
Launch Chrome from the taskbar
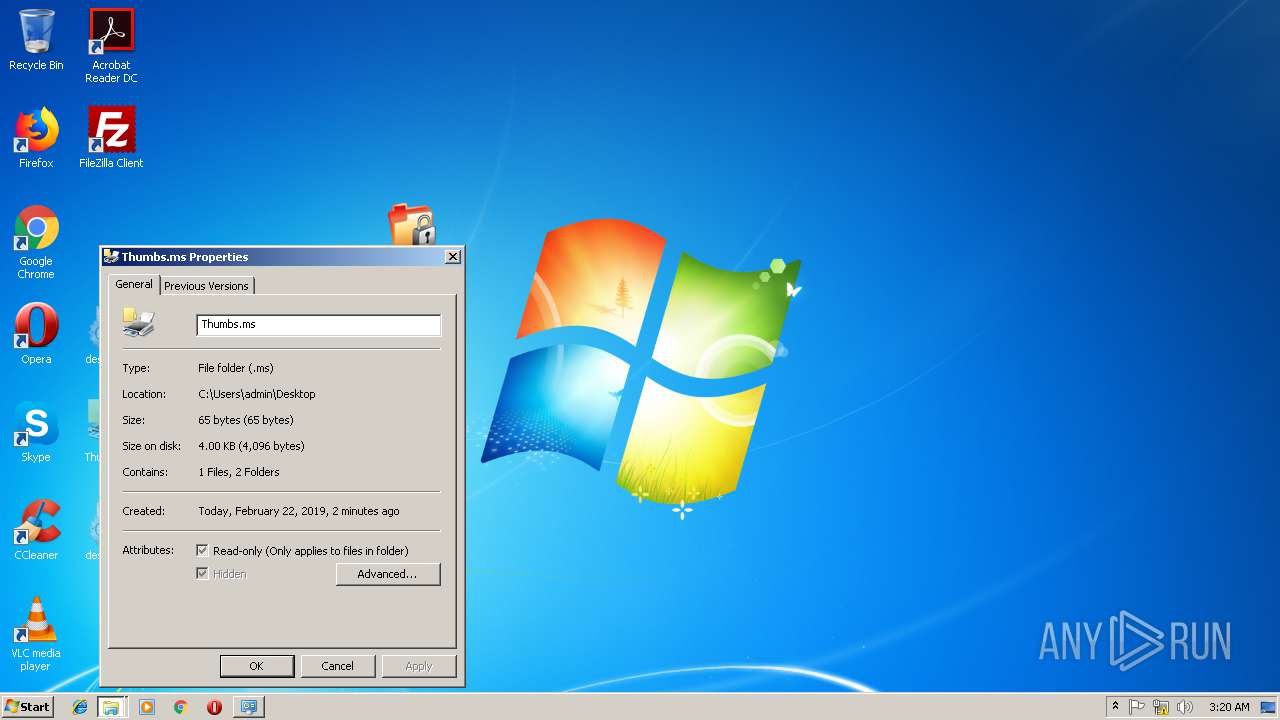pos(181,707)
